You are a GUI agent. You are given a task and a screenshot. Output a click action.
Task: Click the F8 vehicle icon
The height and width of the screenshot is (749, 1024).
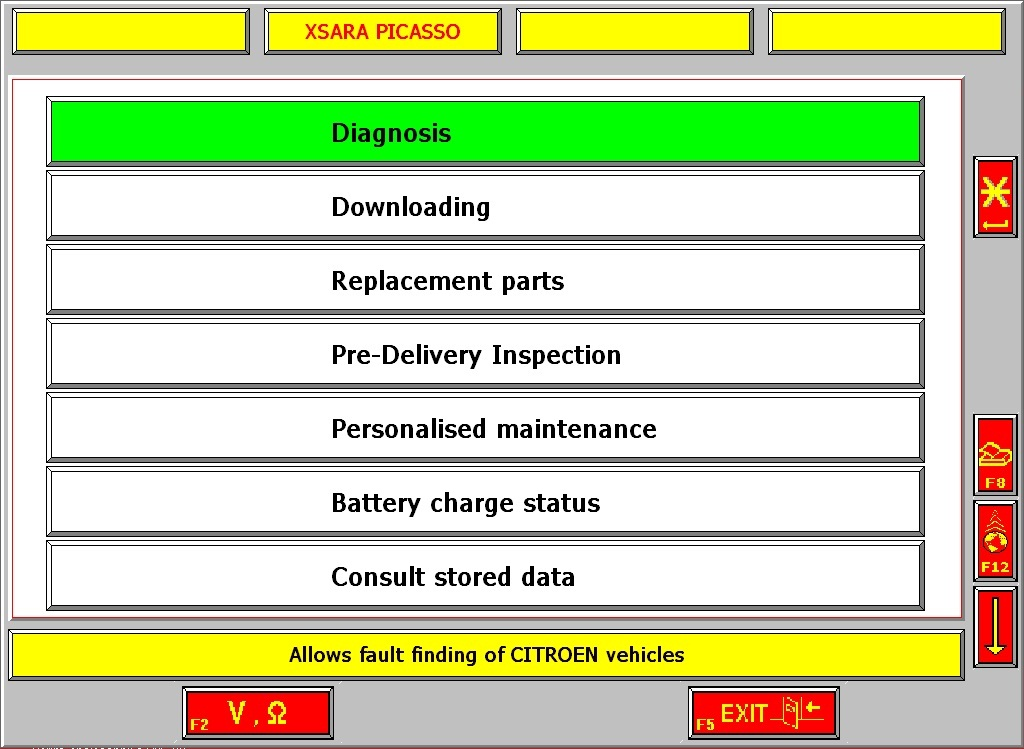995,456
